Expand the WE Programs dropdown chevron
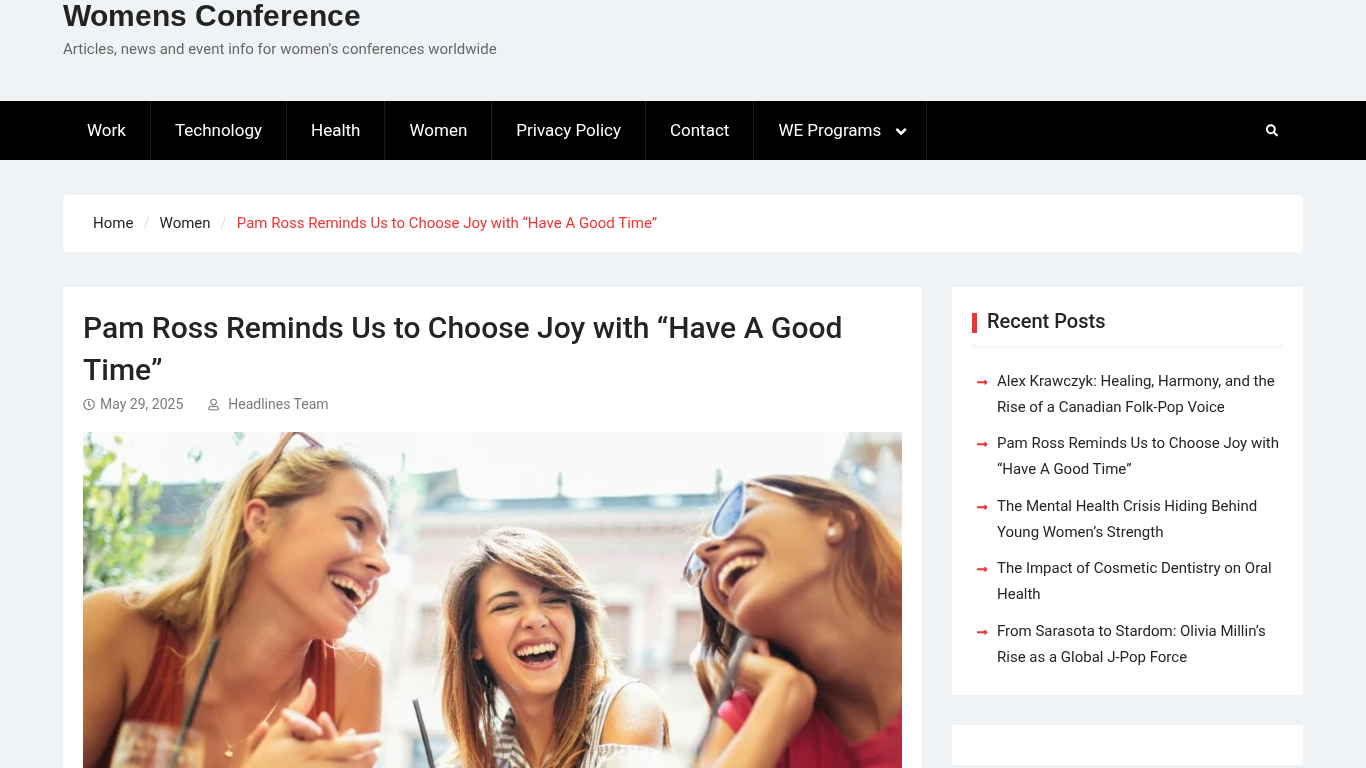The width and height of the screenshot is (1366, 768). (x=901, y=131)
